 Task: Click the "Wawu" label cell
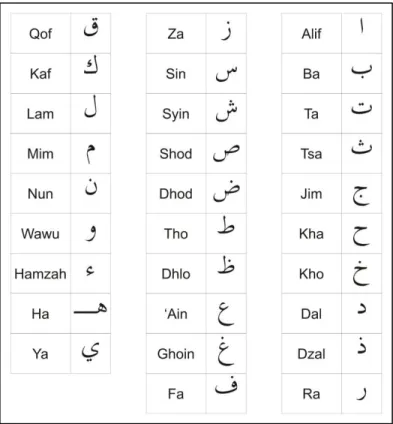coord(41,233)
